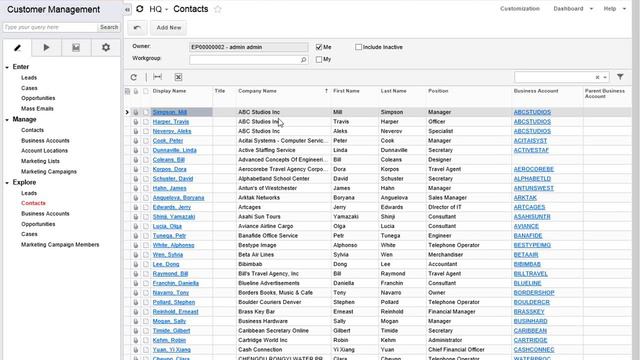Viewport: 640px width, 360px height.
Task: Open Marketing Campaign Members under Explore
Action: pyautogui.click(x=60, y=245)
